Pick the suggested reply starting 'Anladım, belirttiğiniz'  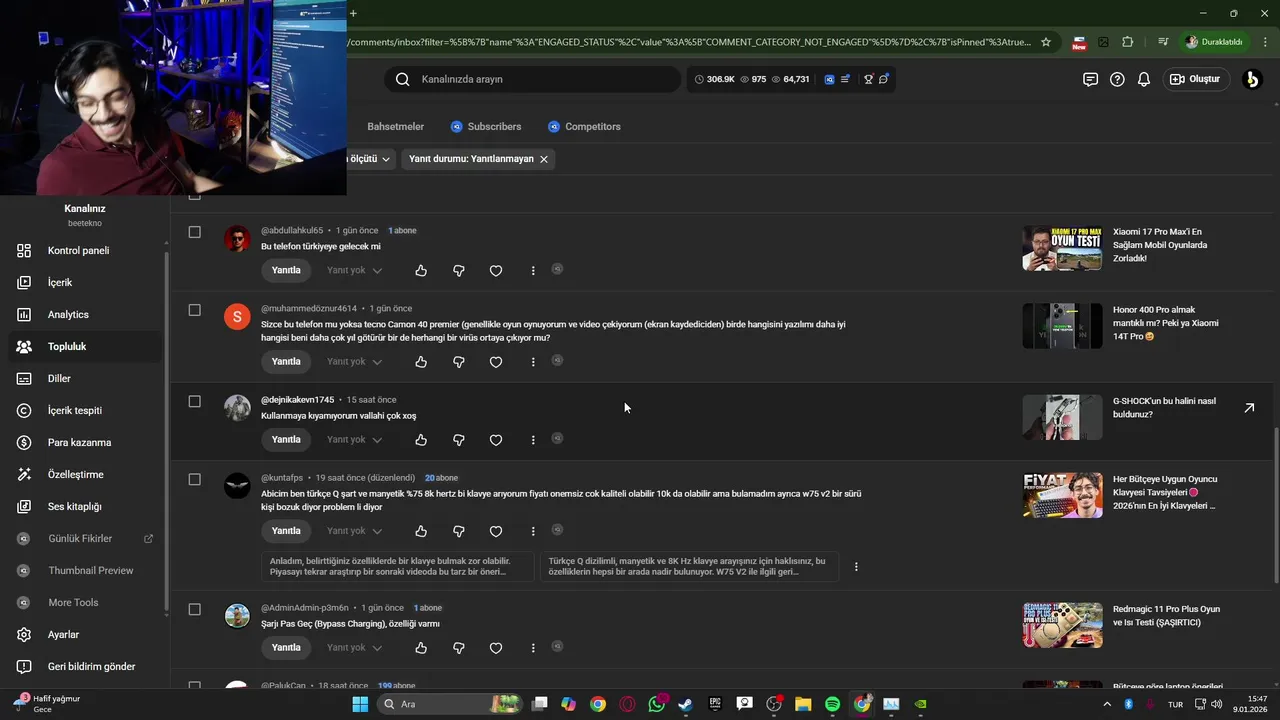pyautogui.click(x=398, y=567)
